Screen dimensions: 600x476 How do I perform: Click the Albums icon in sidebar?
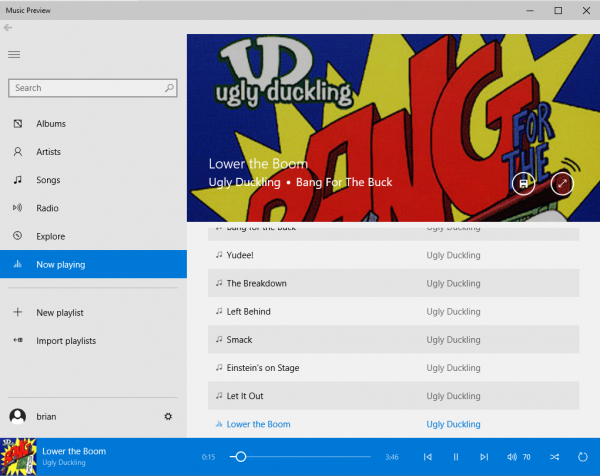[18, 124]
